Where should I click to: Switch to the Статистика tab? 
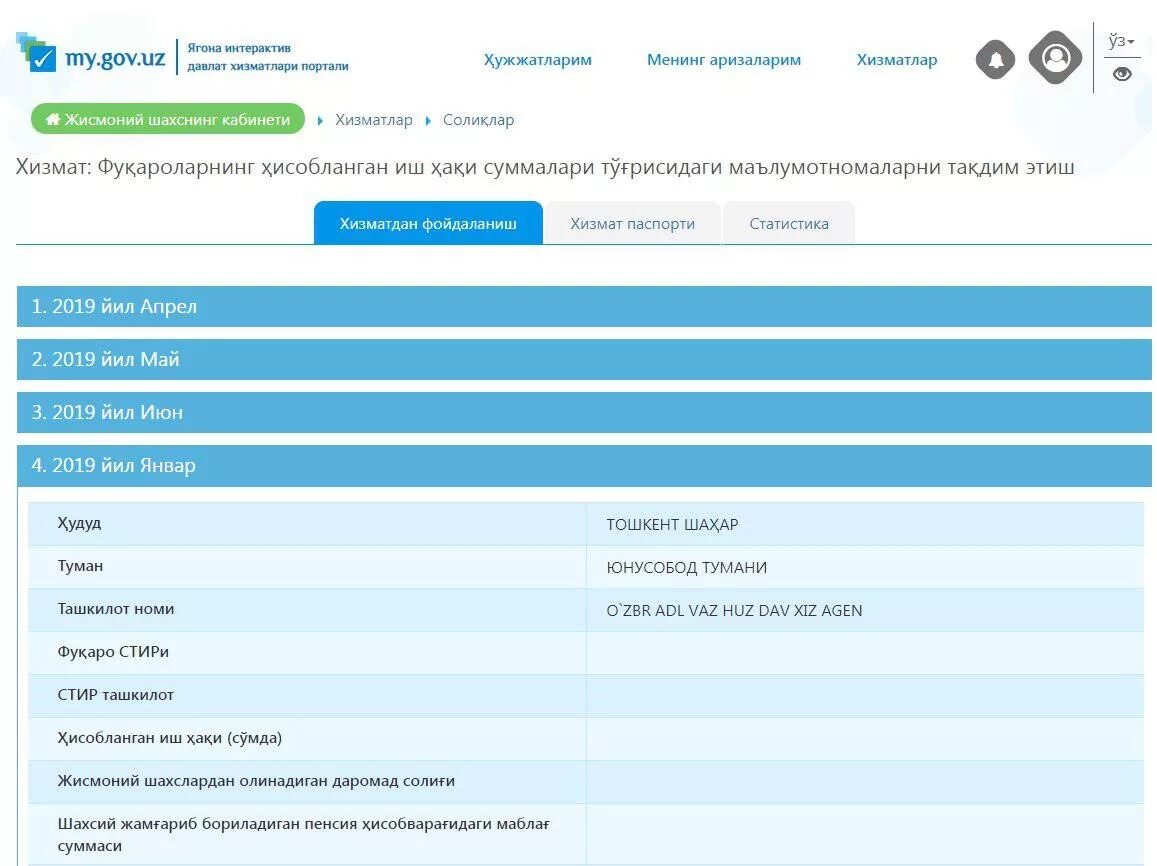coord(789,224)
